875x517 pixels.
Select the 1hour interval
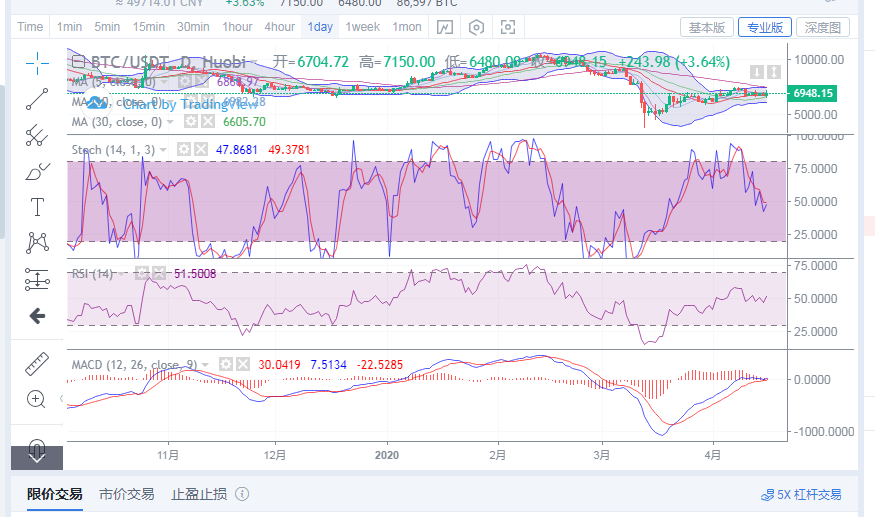coord(237,27)
